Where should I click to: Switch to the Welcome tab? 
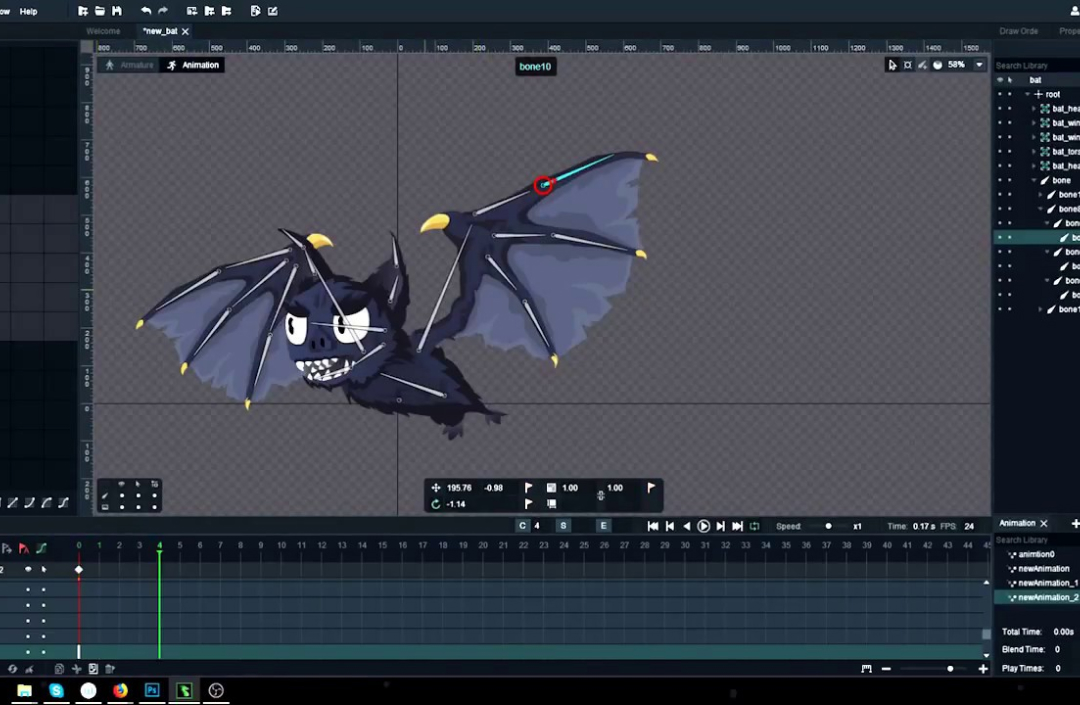(x=103, y=31)
